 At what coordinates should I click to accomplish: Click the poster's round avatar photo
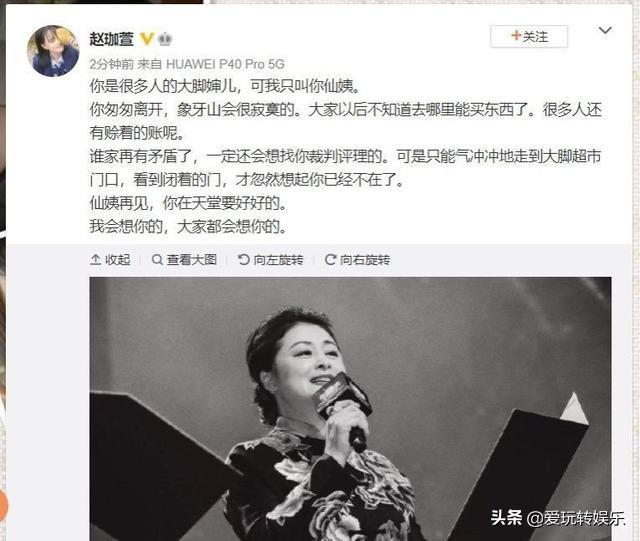(x=53, y=51)
